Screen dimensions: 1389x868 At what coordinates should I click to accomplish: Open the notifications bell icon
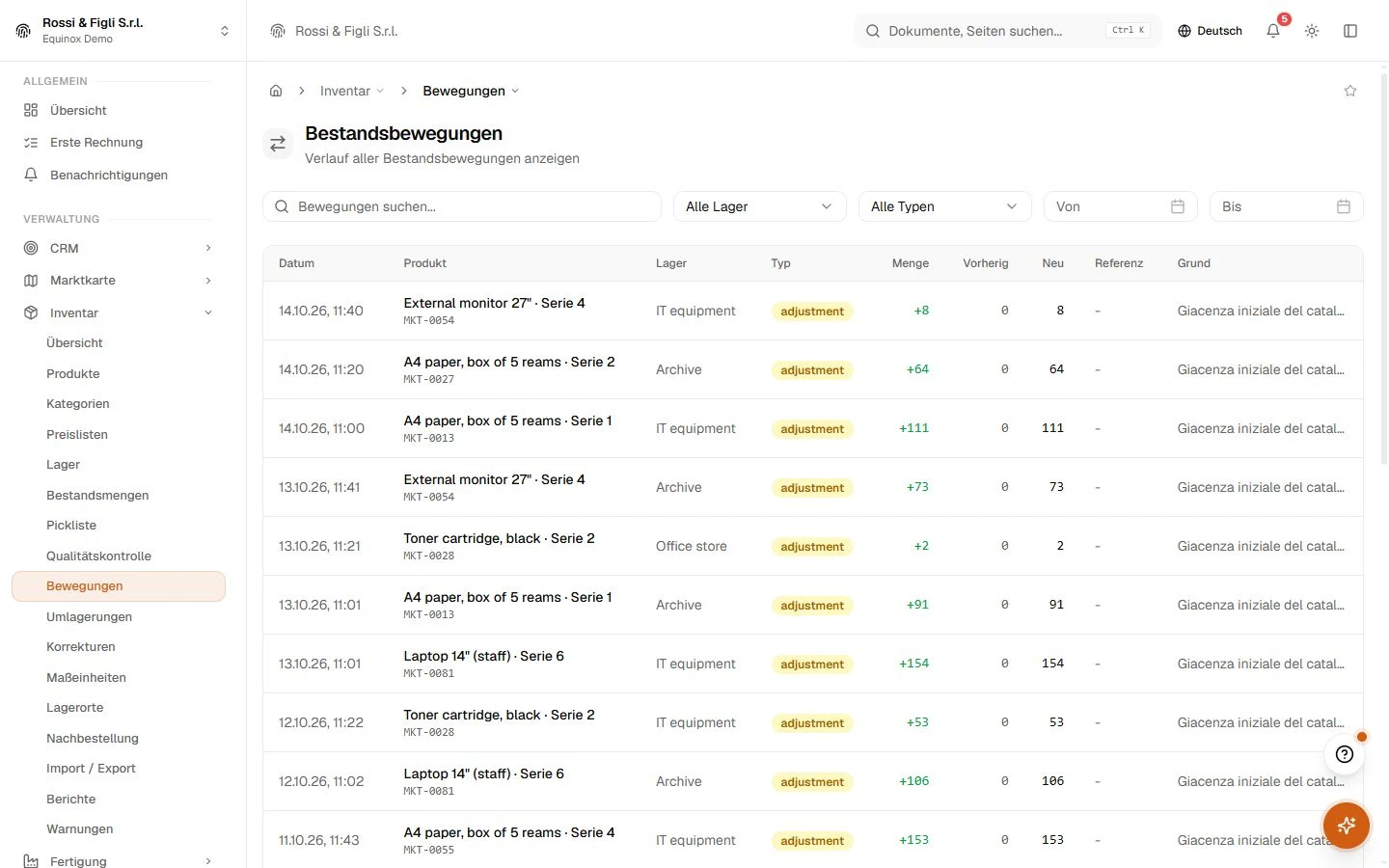click(1273, 31)
